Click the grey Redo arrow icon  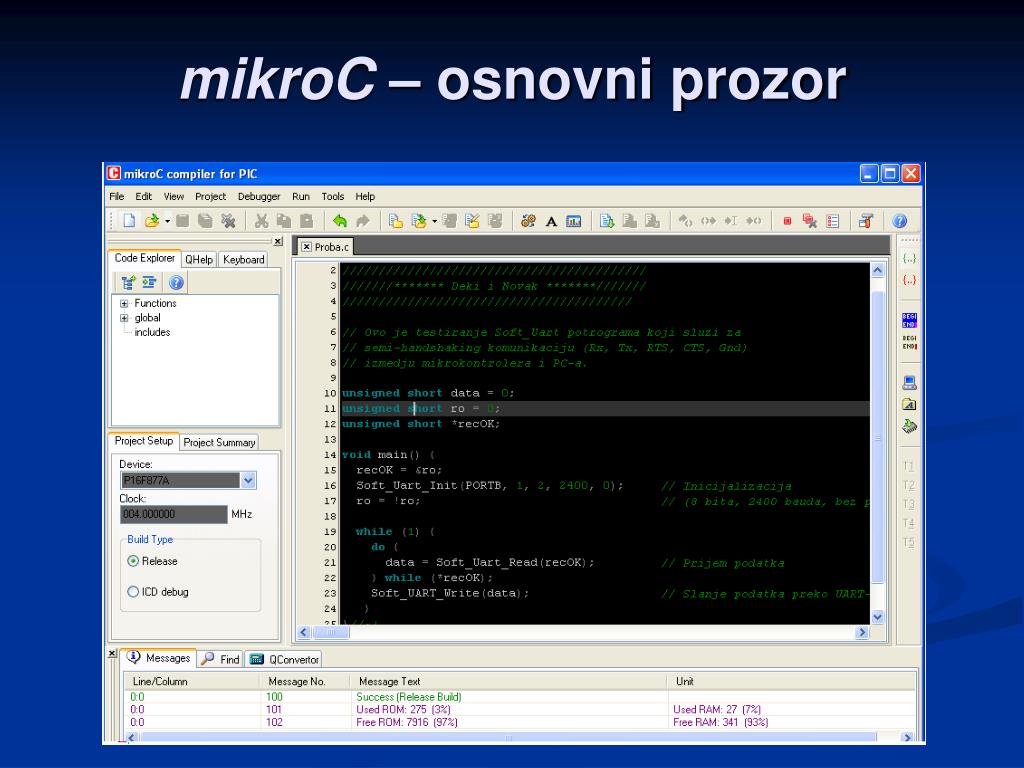point(362,221)
